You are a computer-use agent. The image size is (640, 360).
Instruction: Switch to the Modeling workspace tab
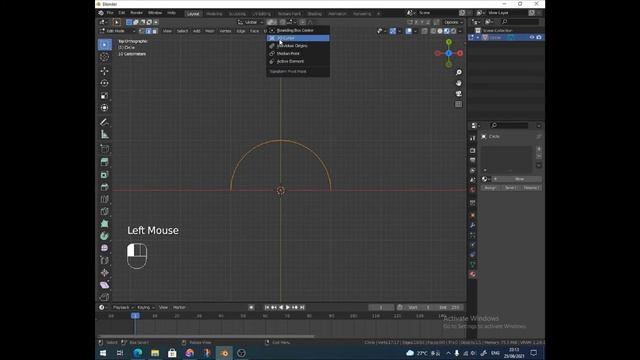[214, 13]
